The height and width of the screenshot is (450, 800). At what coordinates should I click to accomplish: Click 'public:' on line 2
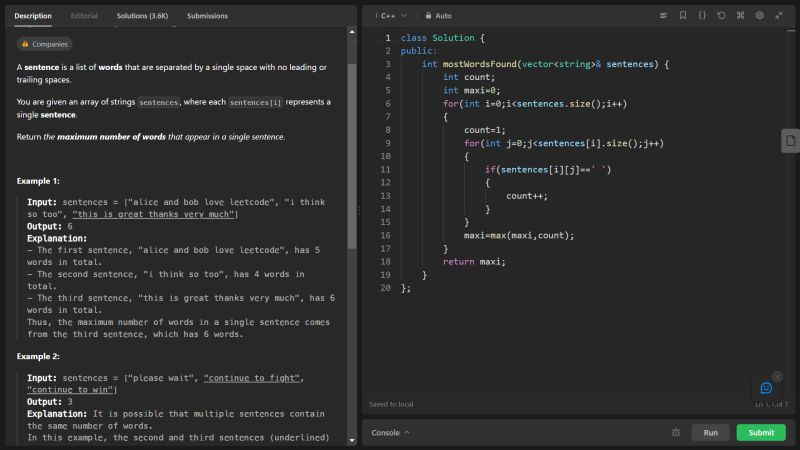pyautogui.click(x=418, y=51)
